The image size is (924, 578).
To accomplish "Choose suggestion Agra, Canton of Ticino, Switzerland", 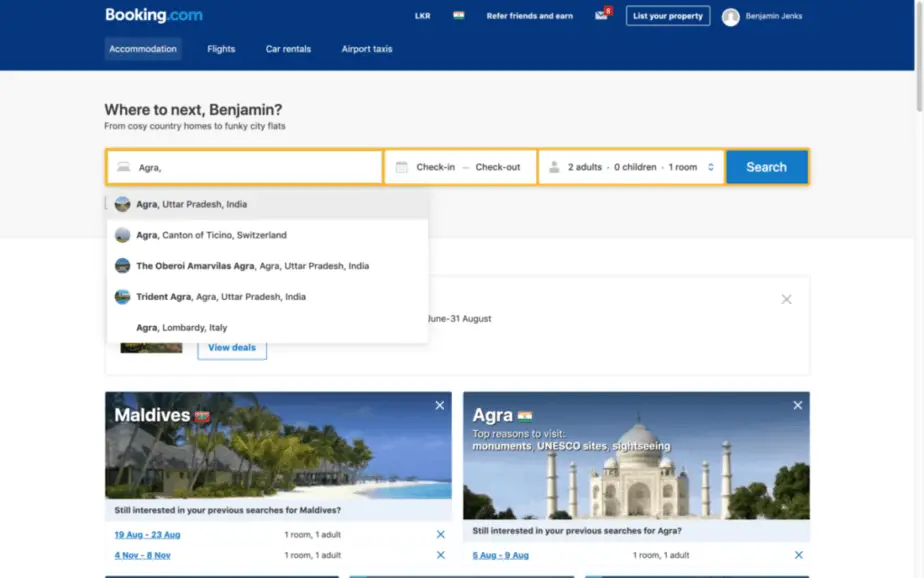I will tap(268, 235).
